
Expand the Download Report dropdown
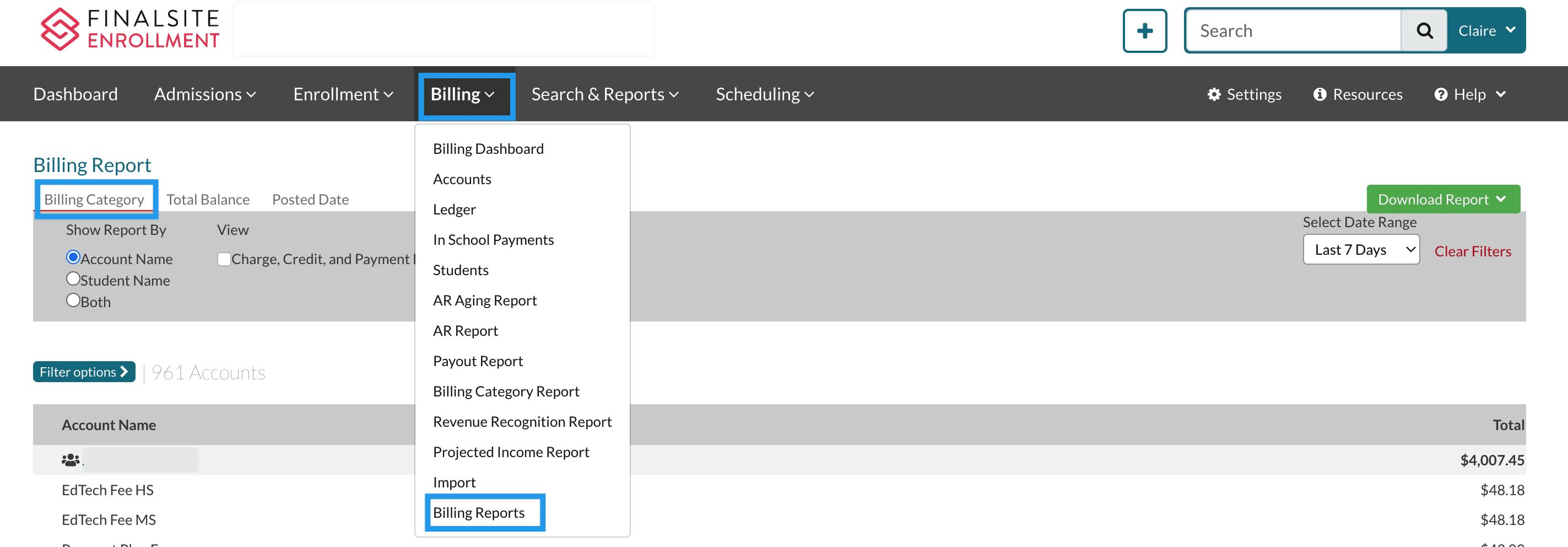[1442, 199]
